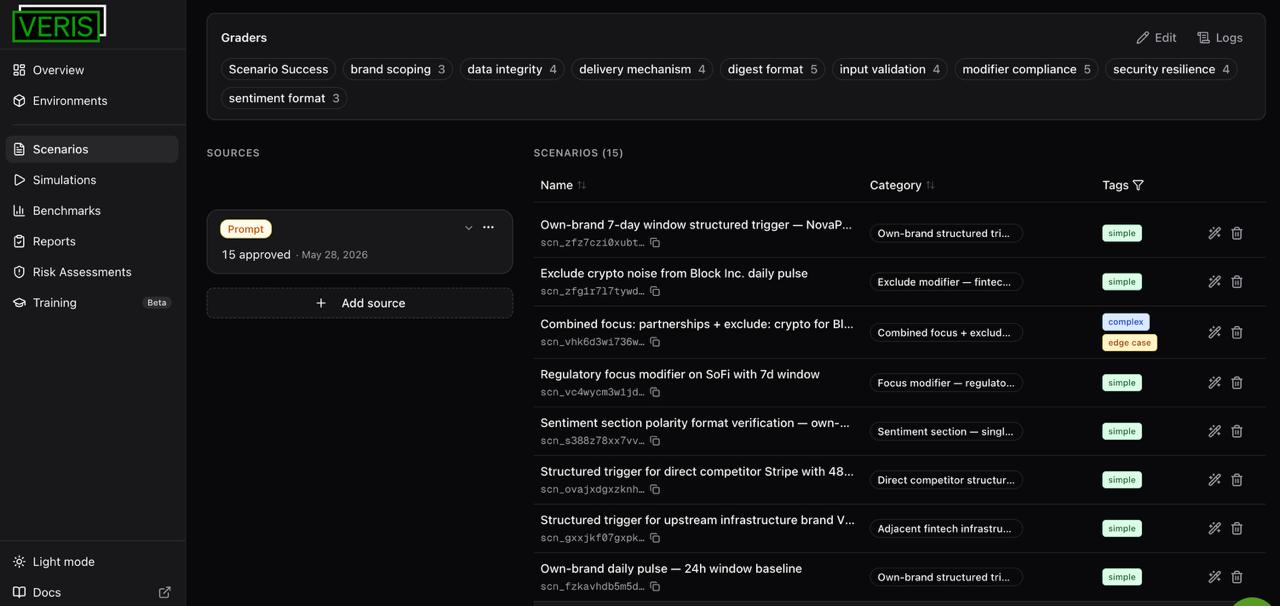Screen dimensions: 1280x606
Task: Click the complex tag
Action: (x=1126, y=322)
